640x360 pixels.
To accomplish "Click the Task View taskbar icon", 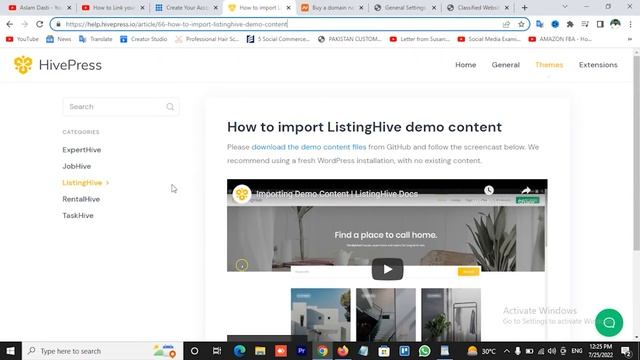I will click(x=217, y=351).
